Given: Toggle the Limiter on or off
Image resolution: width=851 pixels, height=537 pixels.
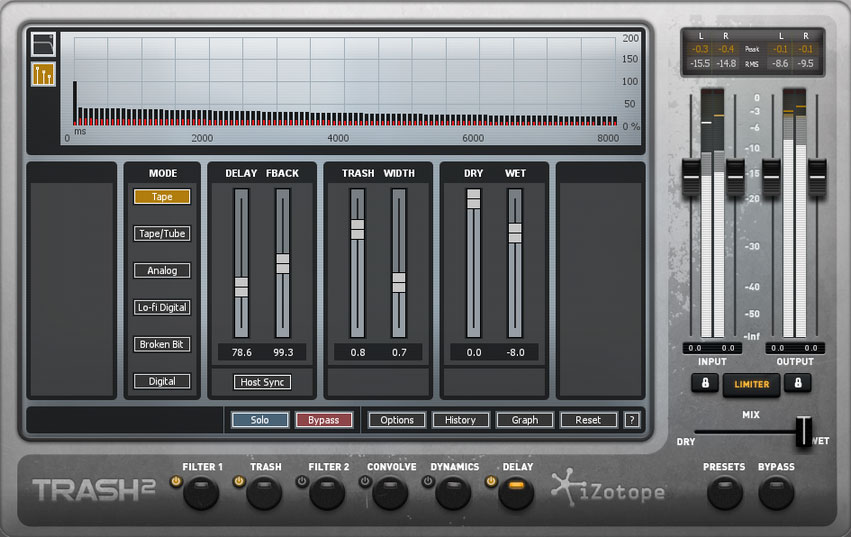Looking at the screenshot, I should [751, 384].
